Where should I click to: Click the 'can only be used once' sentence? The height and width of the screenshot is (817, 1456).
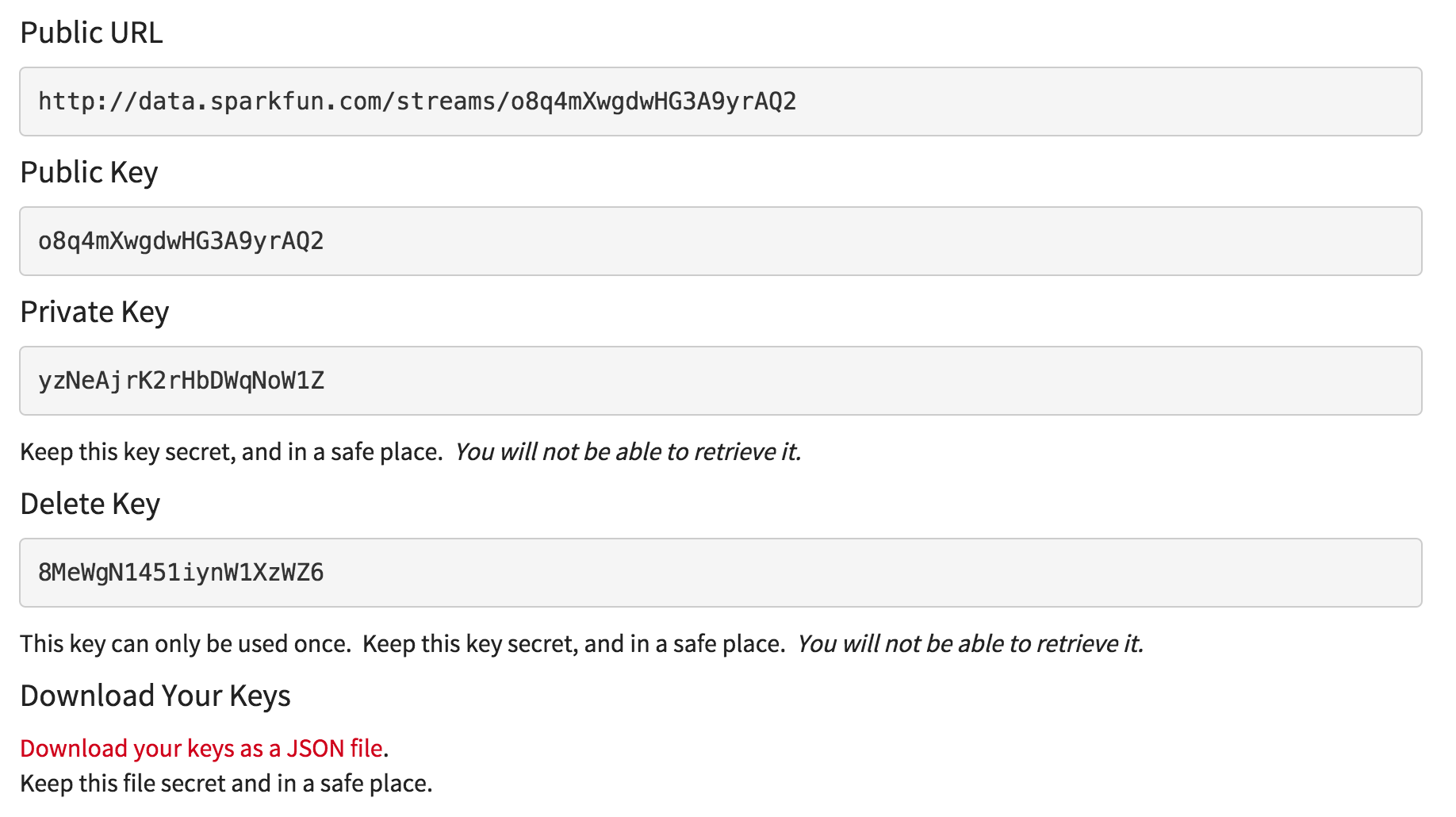186,643
